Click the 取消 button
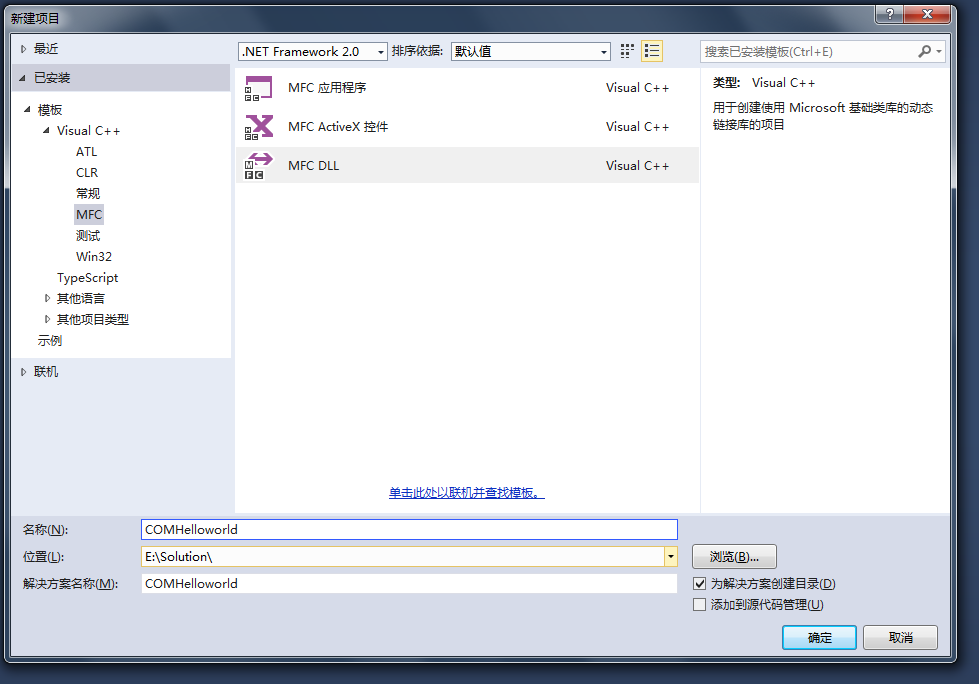979x684 pixels. tap(900, 638)
